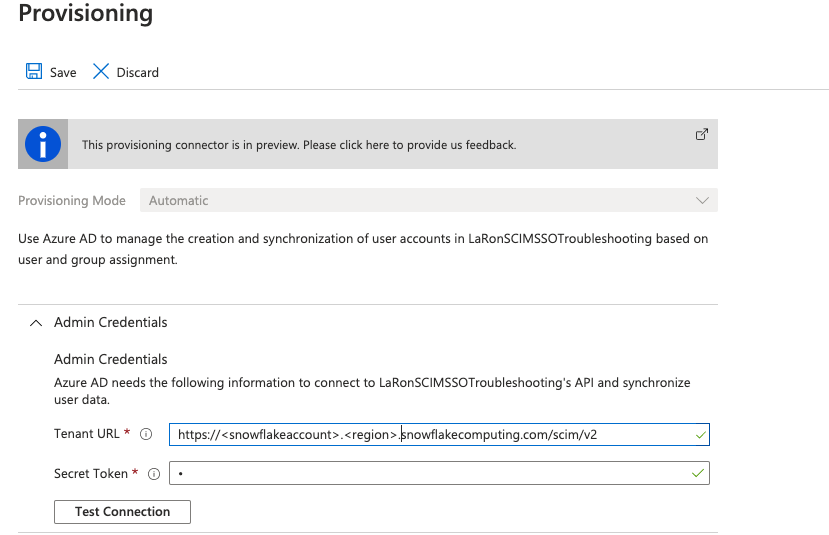
Task: Click the info icon beside Secret Token
Action: tap(154, 474)
